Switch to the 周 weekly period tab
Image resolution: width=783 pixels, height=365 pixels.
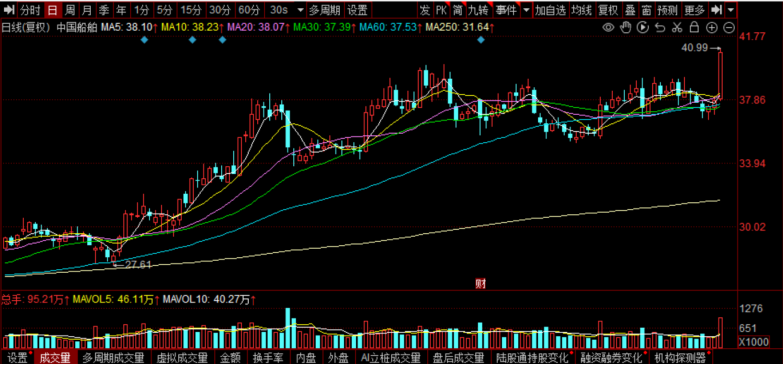click(70, 9)
